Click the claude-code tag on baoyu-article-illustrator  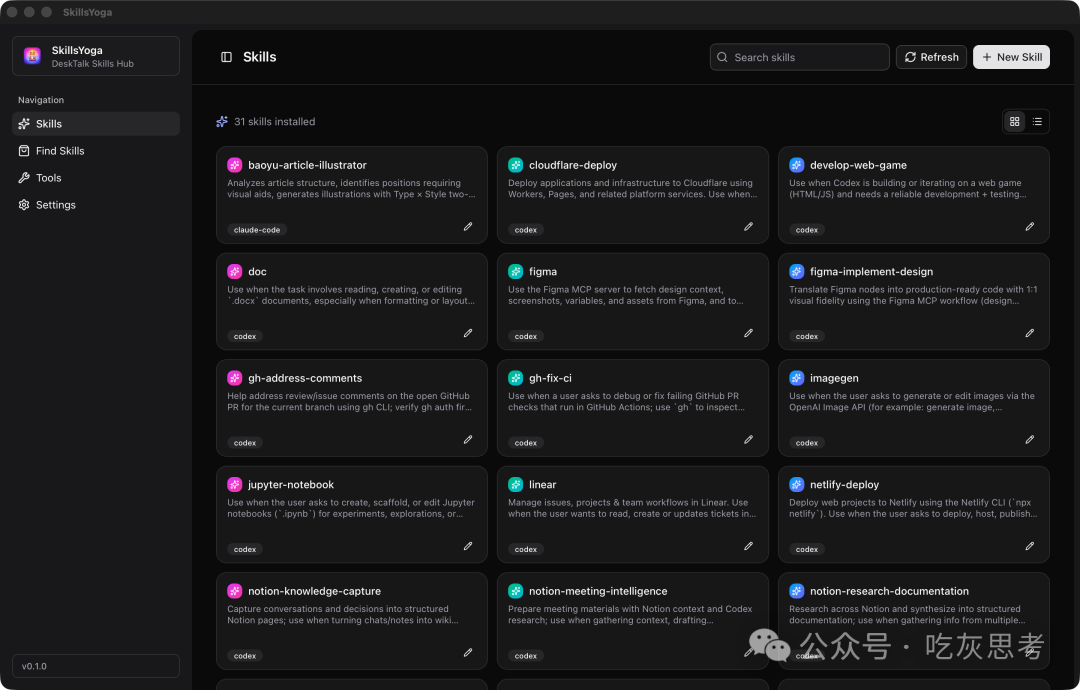257,230
